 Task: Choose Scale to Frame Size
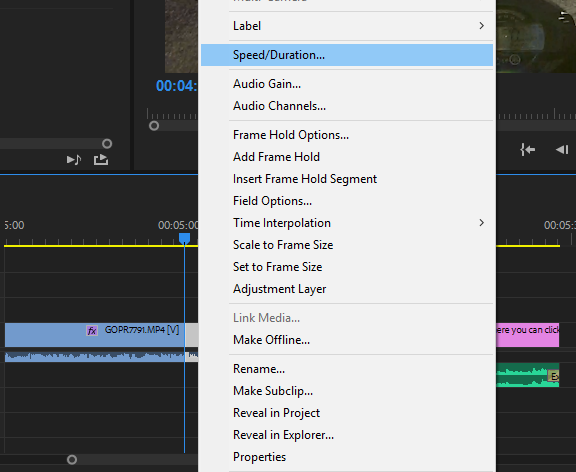tap(347, 245)
